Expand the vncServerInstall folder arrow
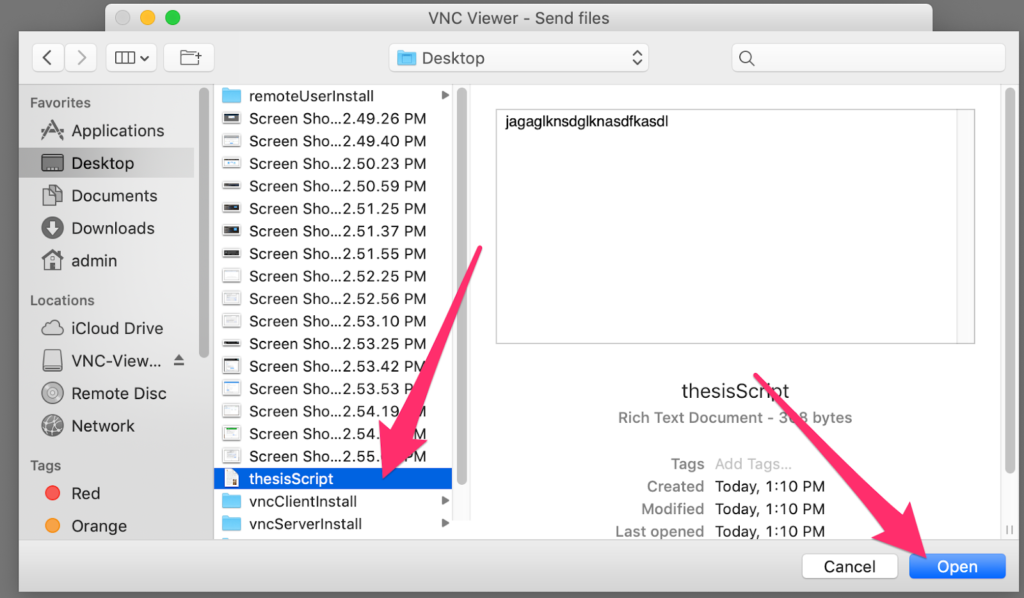1024x598 pixels. [445, 523]
